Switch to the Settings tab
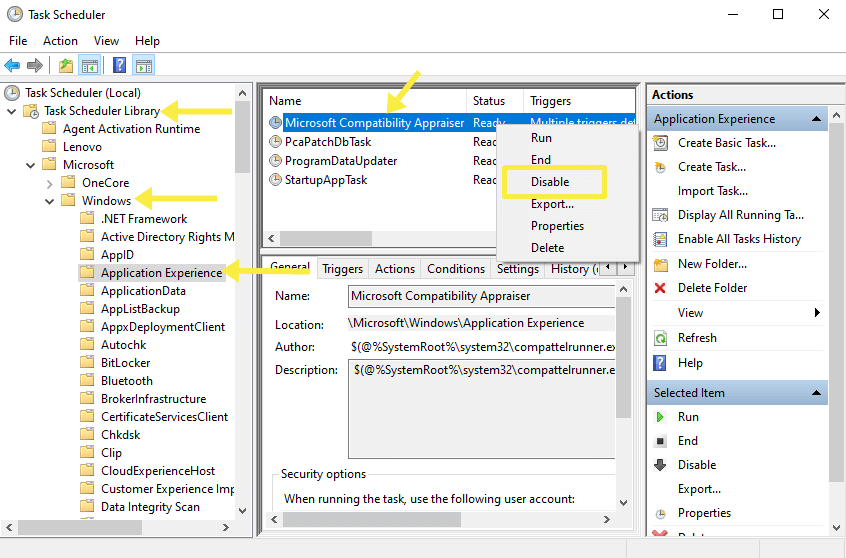Viewport: 846px width, 558px height. [517, 269]
